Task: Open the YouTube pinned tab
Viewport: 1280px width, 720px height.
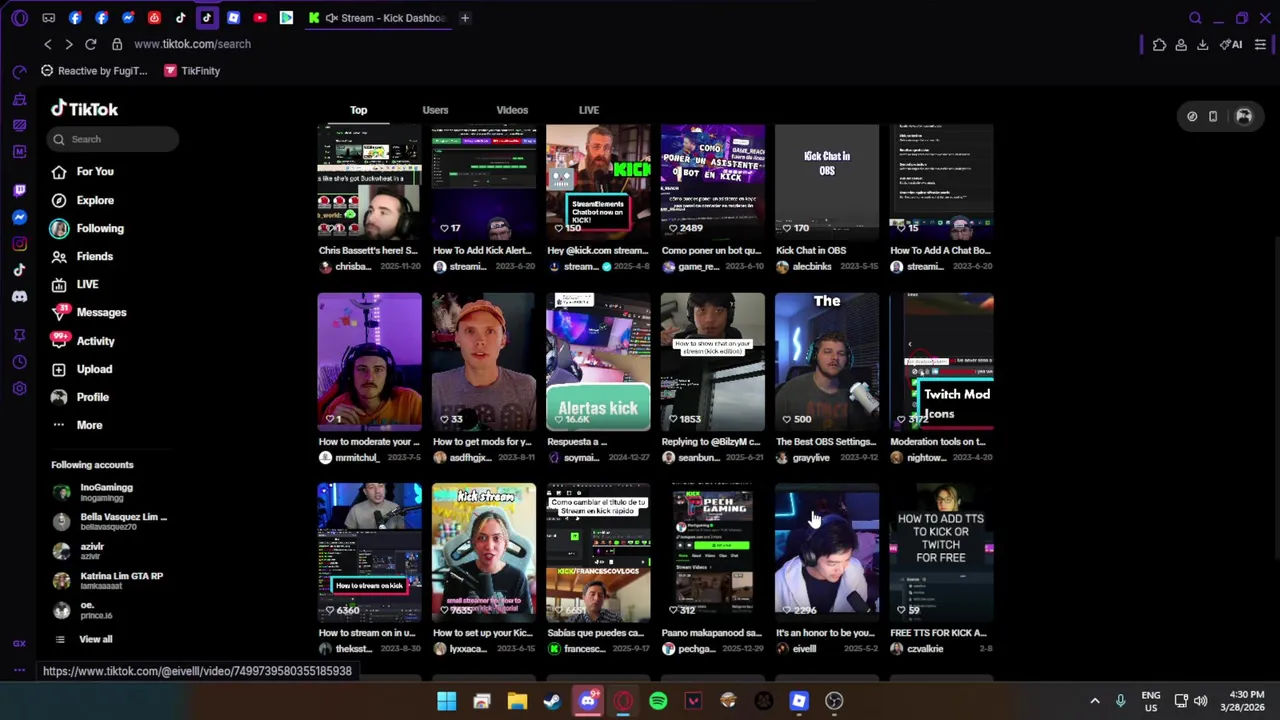Action: pos(260,18)
